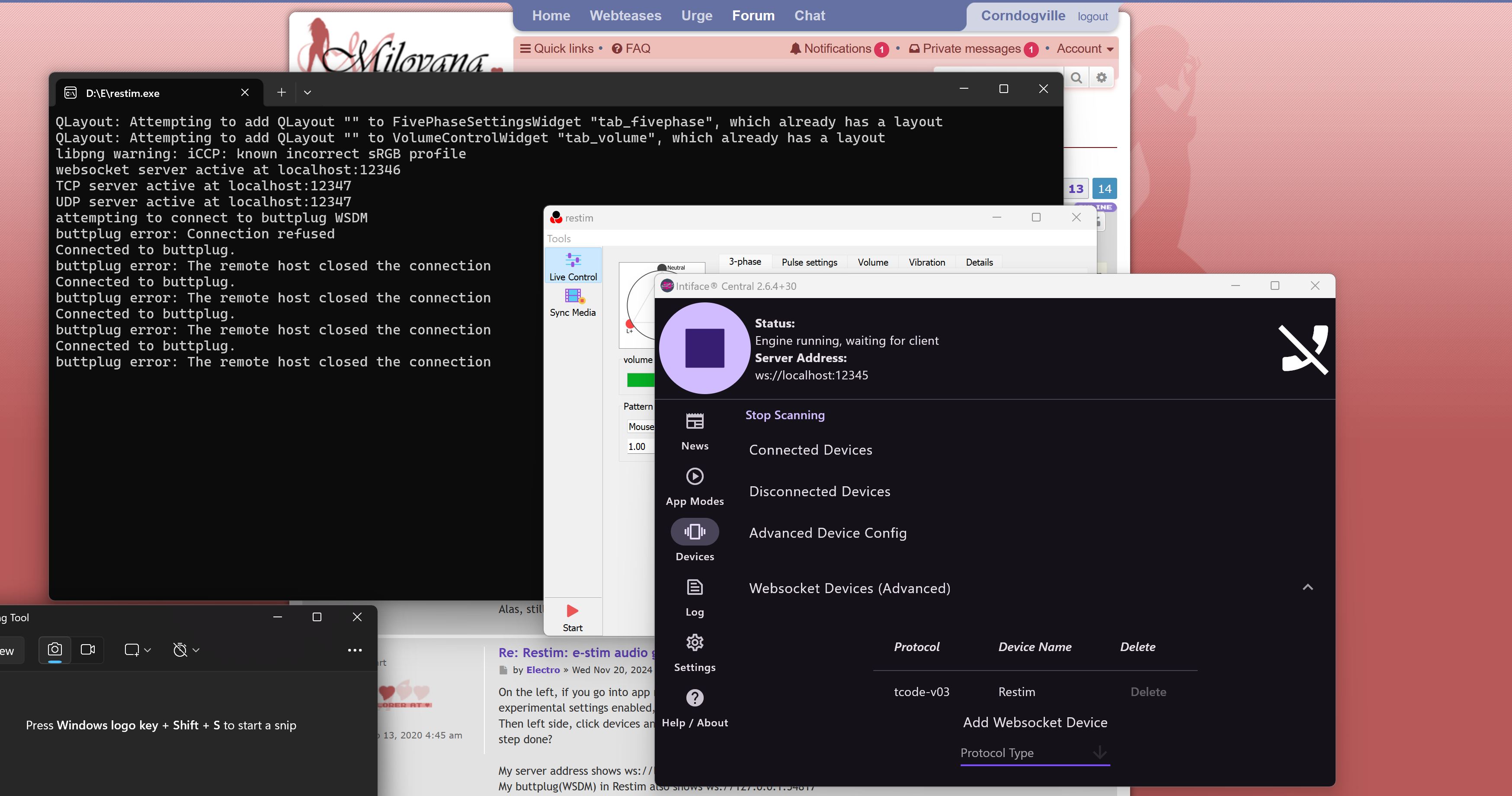Image resolution: width=1512 pixels, height=796 pixels.
Task: Select Live Control in restim
Action: coord(573,266)
